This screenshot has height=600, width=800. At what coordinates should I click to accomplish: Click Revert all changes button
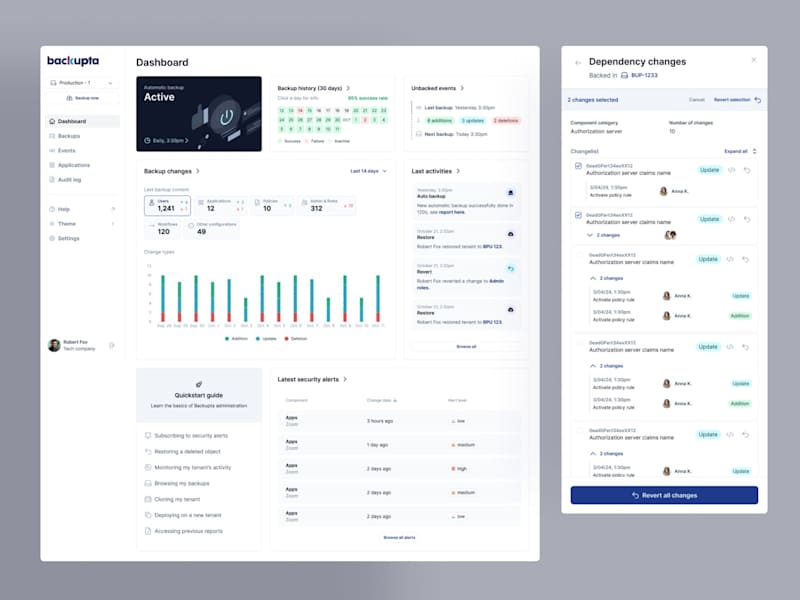point(664,495)
